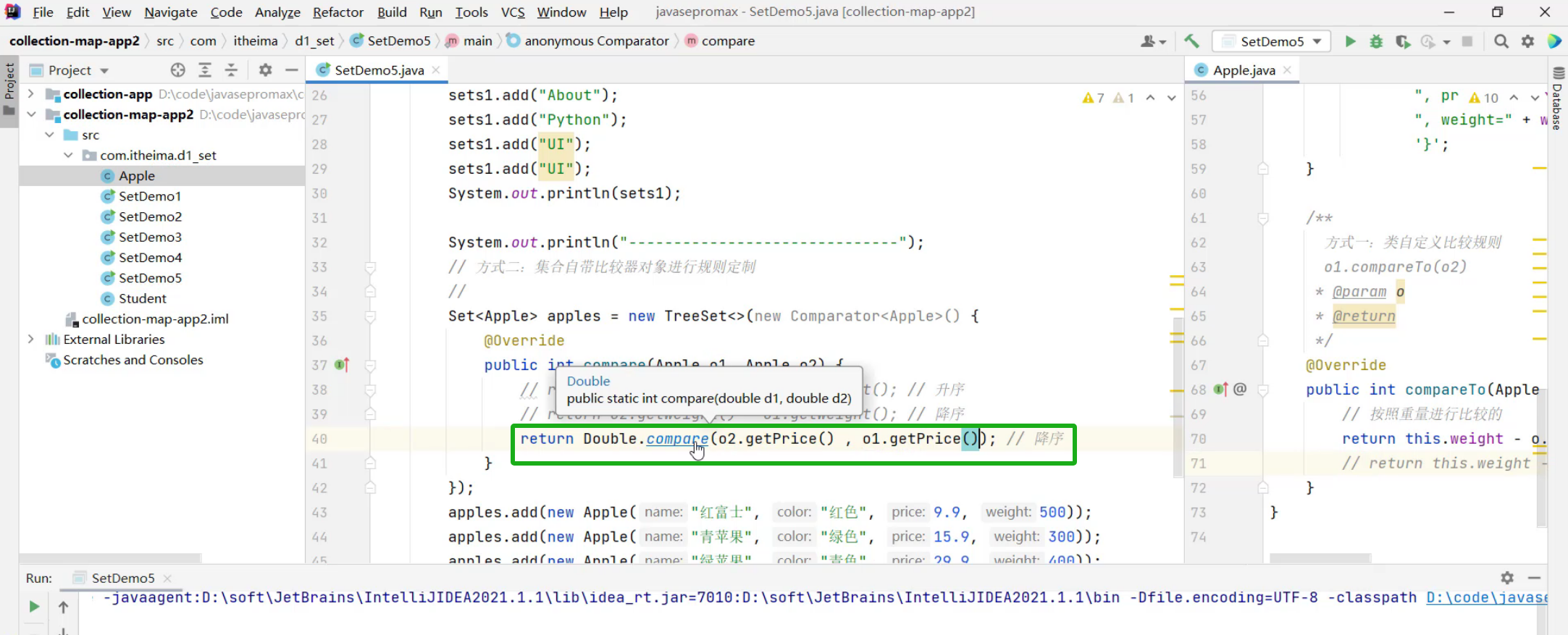Locate opened file in Project tree icon
This screenshot has height=635, width=1568.
coord(177,70)
